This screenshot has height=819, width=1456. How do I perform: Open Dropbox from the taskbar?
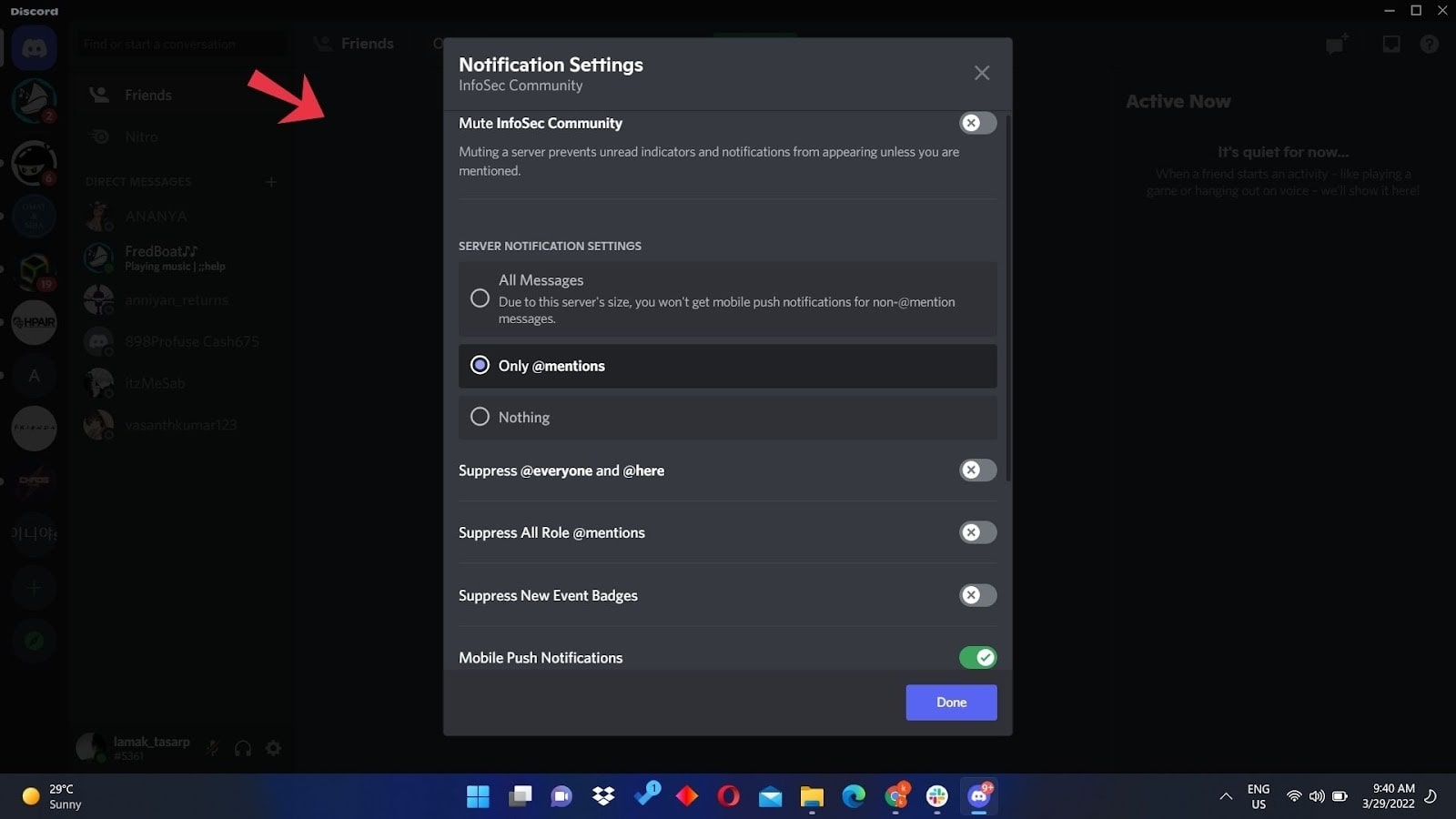[x=603, y=796]
